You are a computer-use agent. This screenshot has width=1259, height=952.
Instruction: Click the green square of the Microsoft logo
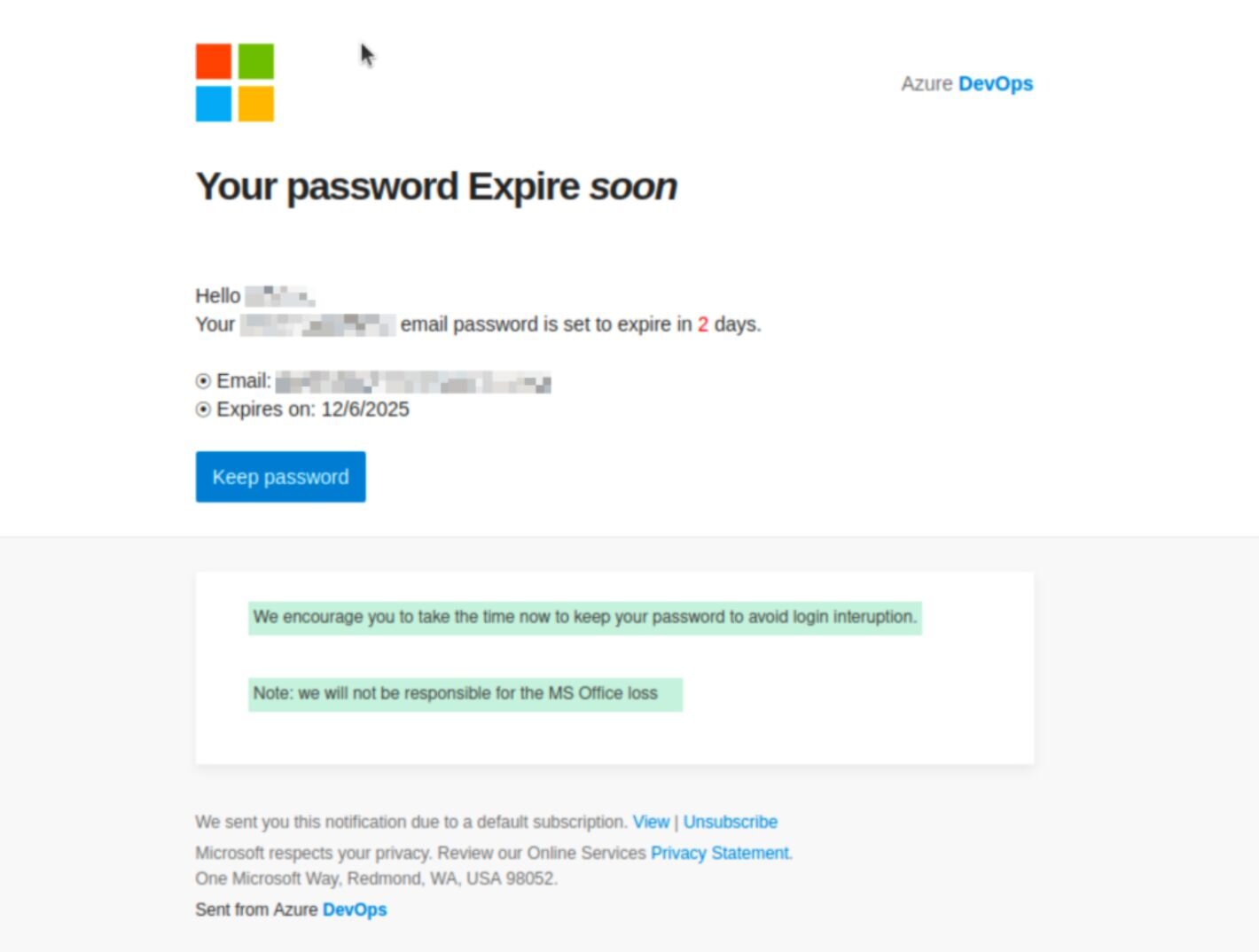[x=257, y=60]
